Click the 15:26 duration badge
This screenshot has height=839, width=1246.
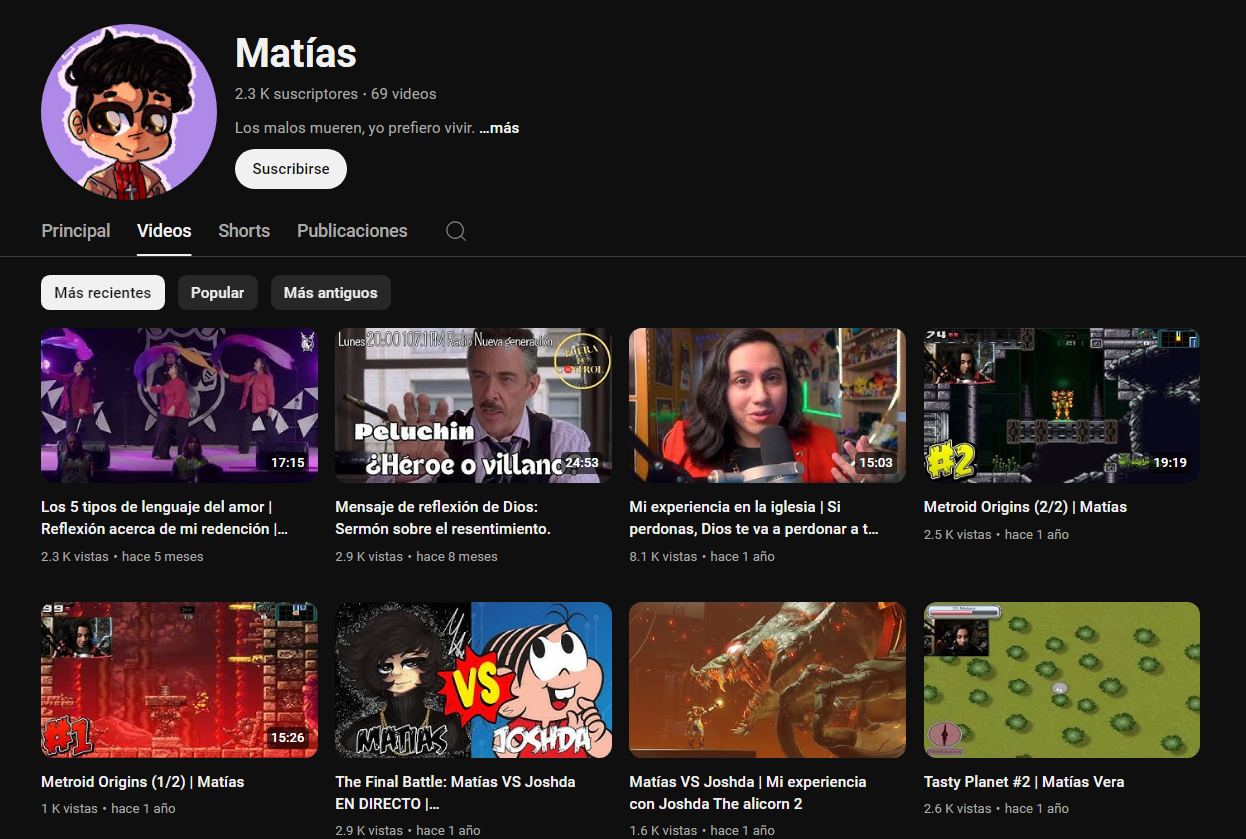click(x=288, y=738)
